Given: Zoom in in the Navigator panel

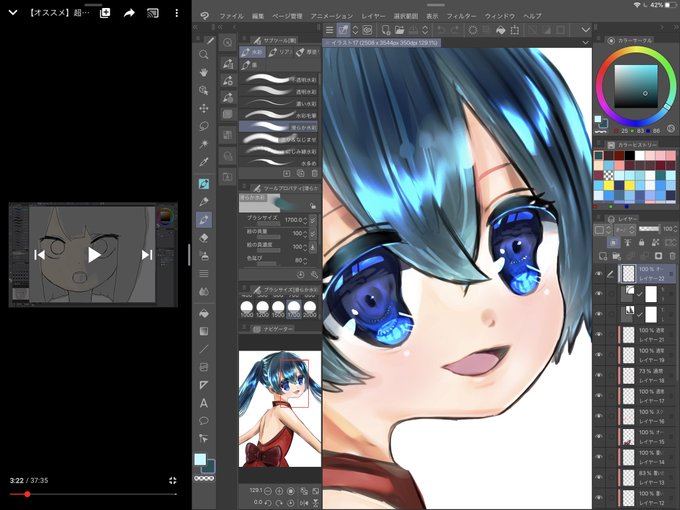Looking at the screenshot, I should click(x=279, y=491).
